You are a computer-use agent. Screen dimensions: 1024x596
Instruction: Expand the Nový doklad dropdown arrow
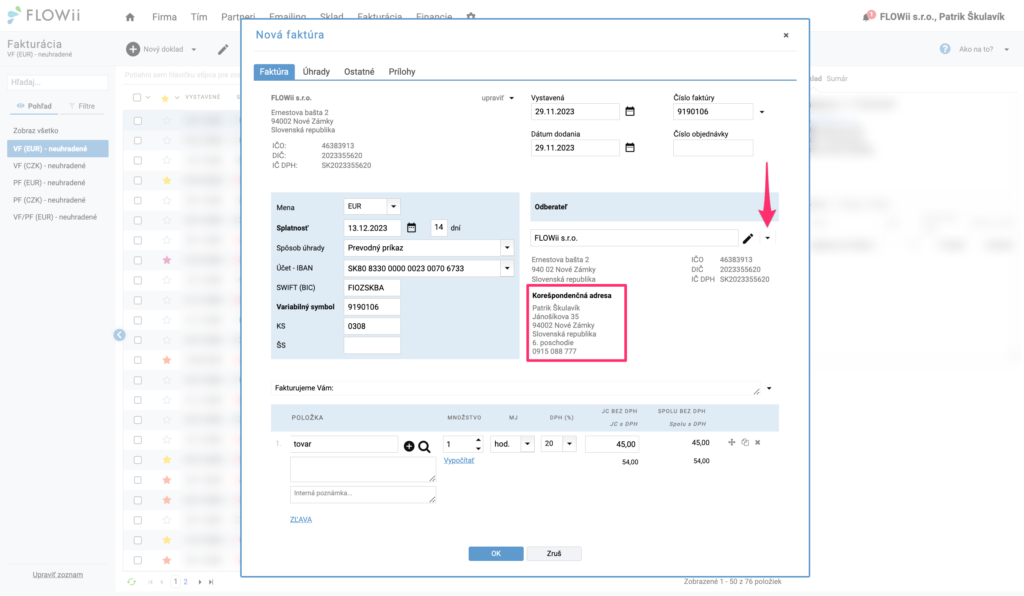(194, 50)
